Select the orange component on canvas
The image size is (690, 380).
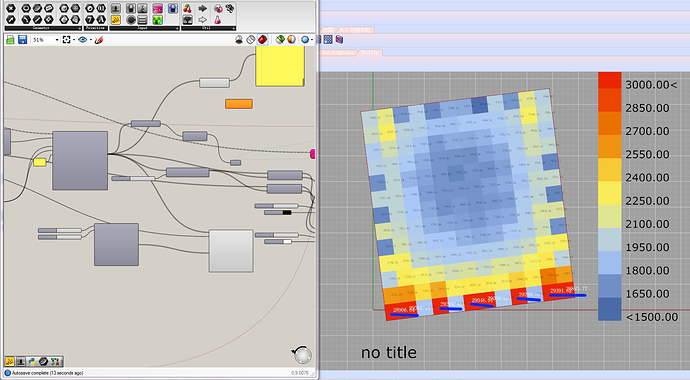pos(239,104)
